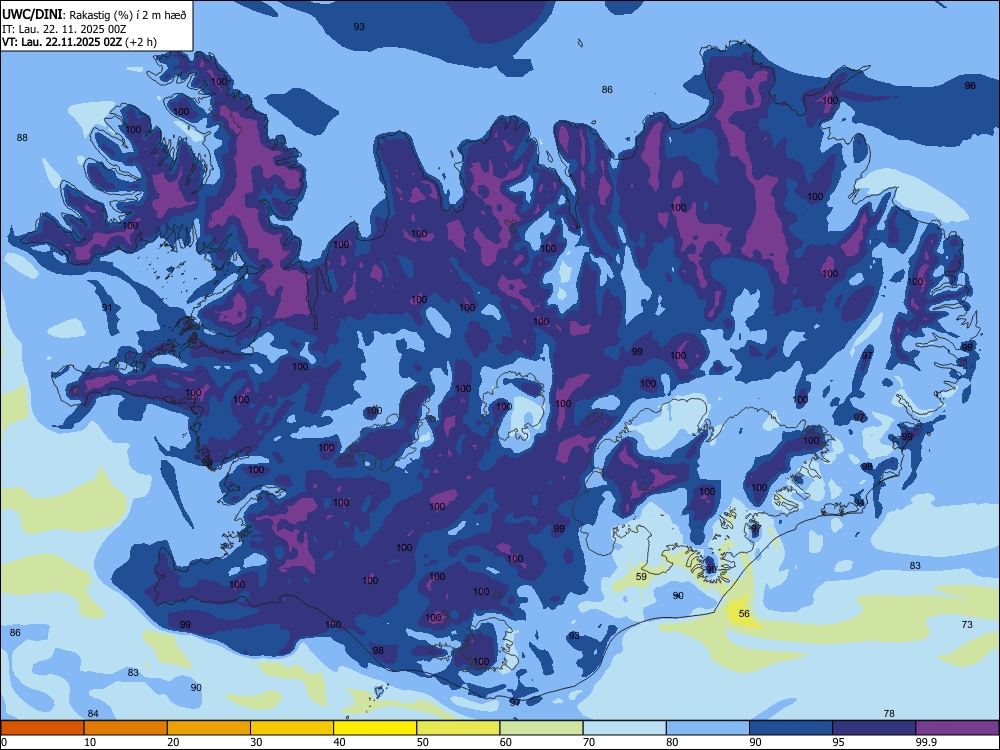
Task: Click the humidity value 94 on the southeast coast
Action: 859,503
